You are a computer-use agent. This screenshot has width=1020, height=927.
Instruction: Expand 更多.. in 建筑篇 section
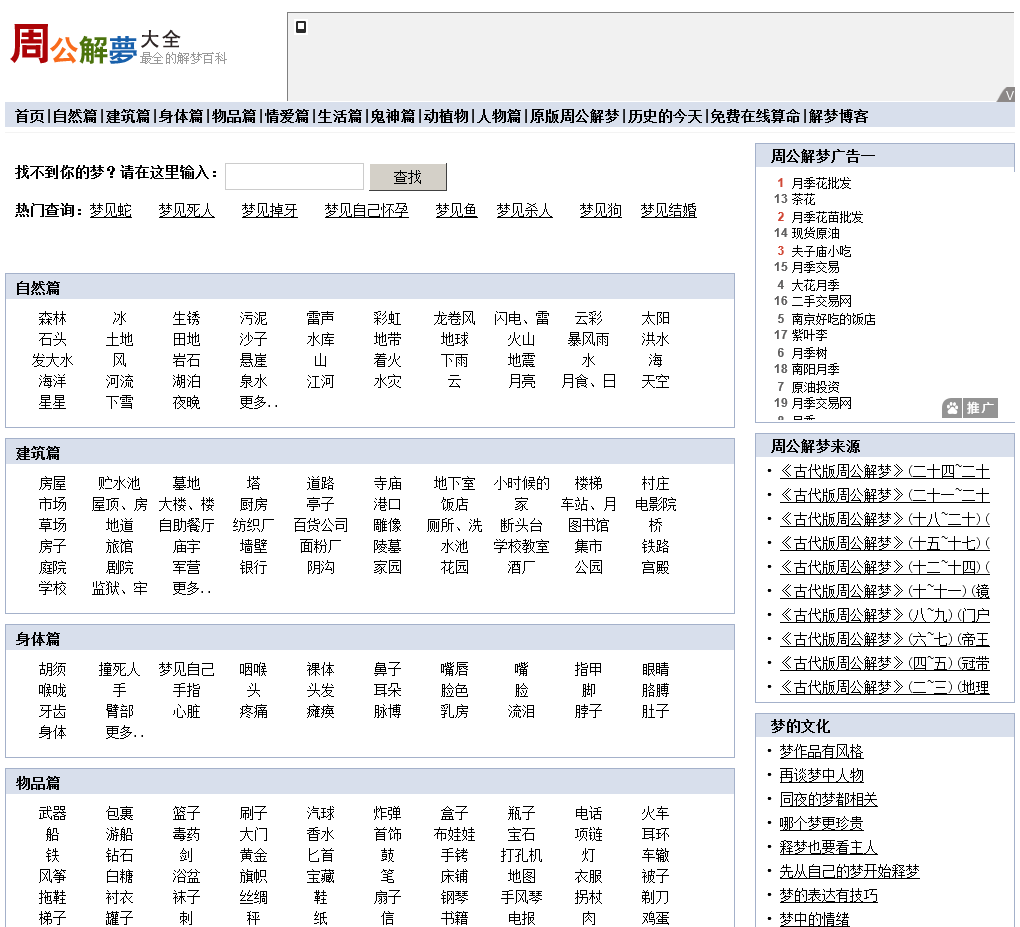tap(191, 589)
